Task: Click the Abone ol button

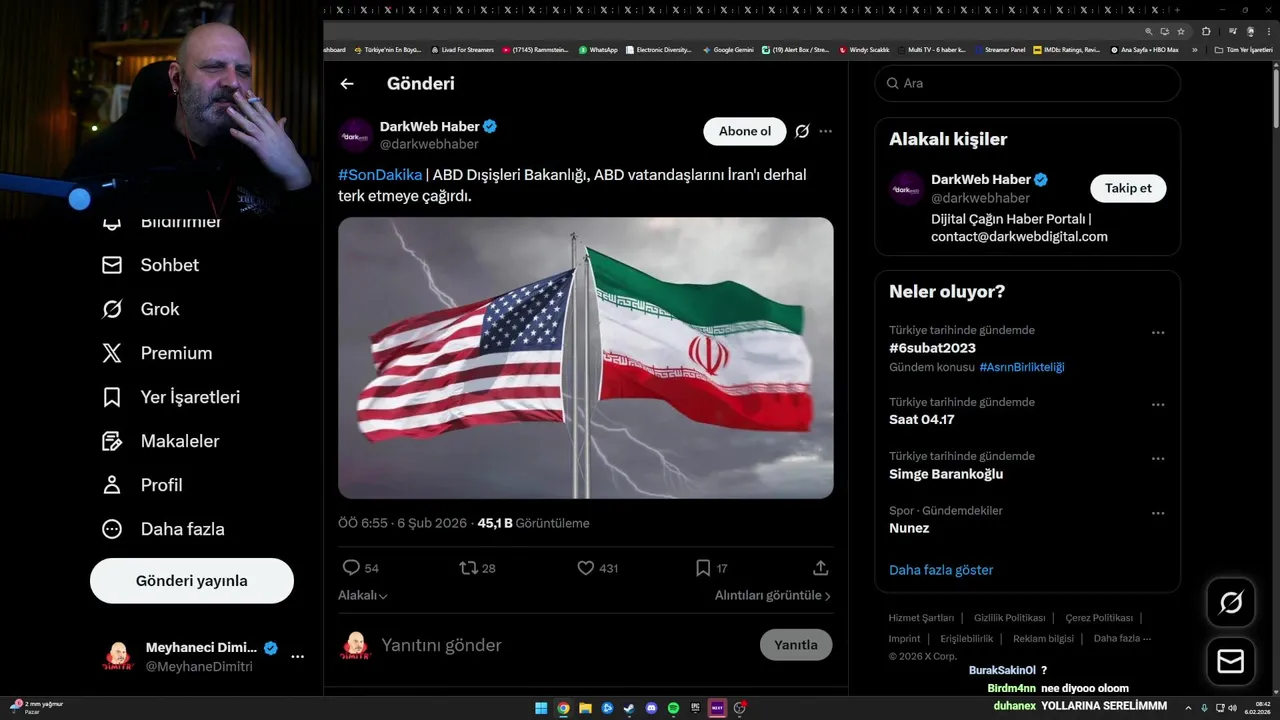Action: click(x=745, y=131)
